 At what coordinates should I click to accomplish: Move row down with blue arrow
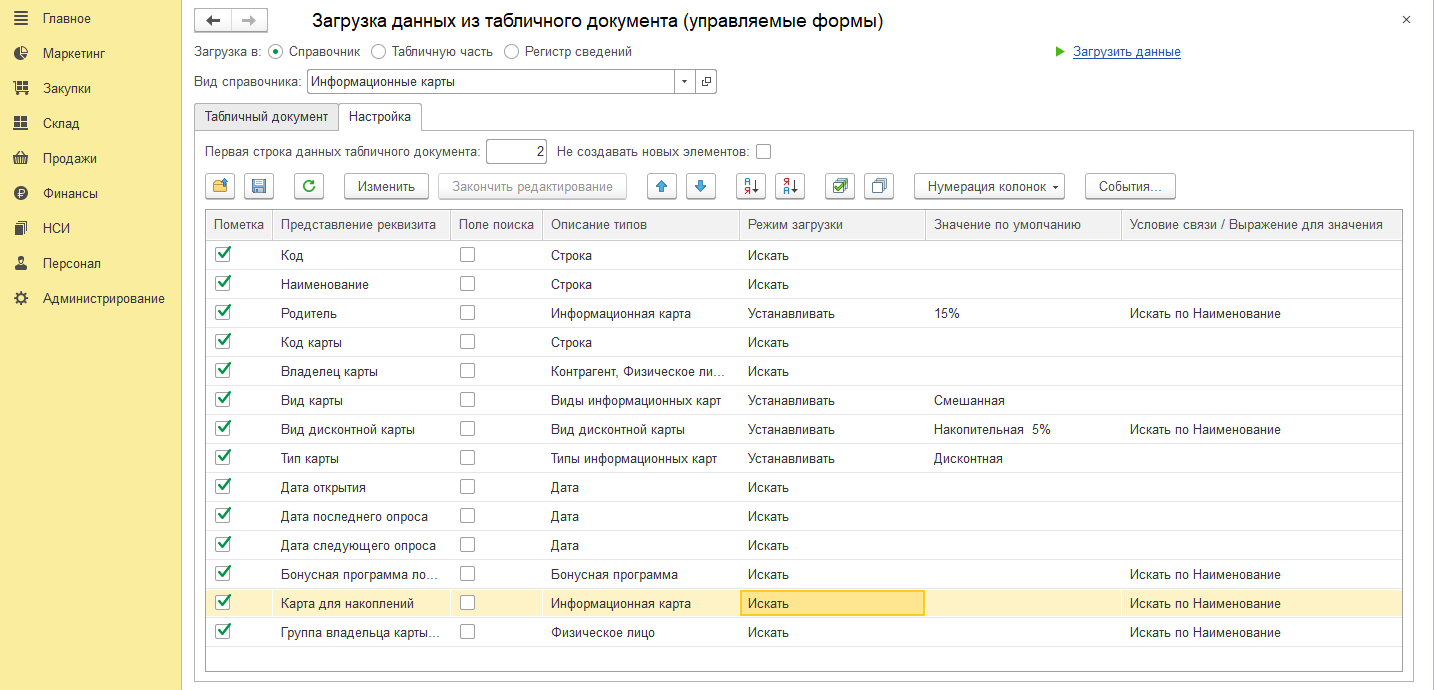pos(701,186)
